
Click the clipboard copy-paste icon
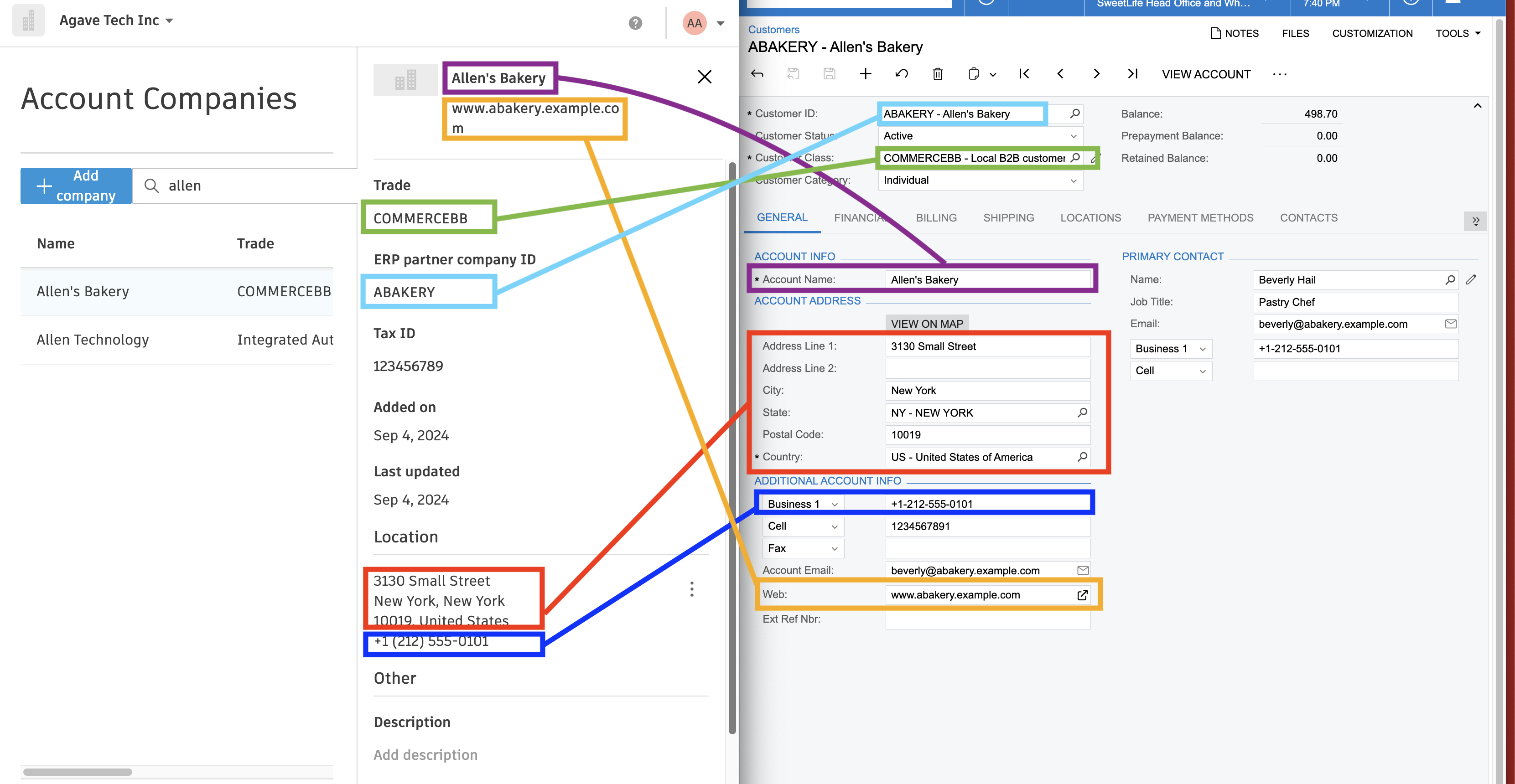click(x=974, y=74)
